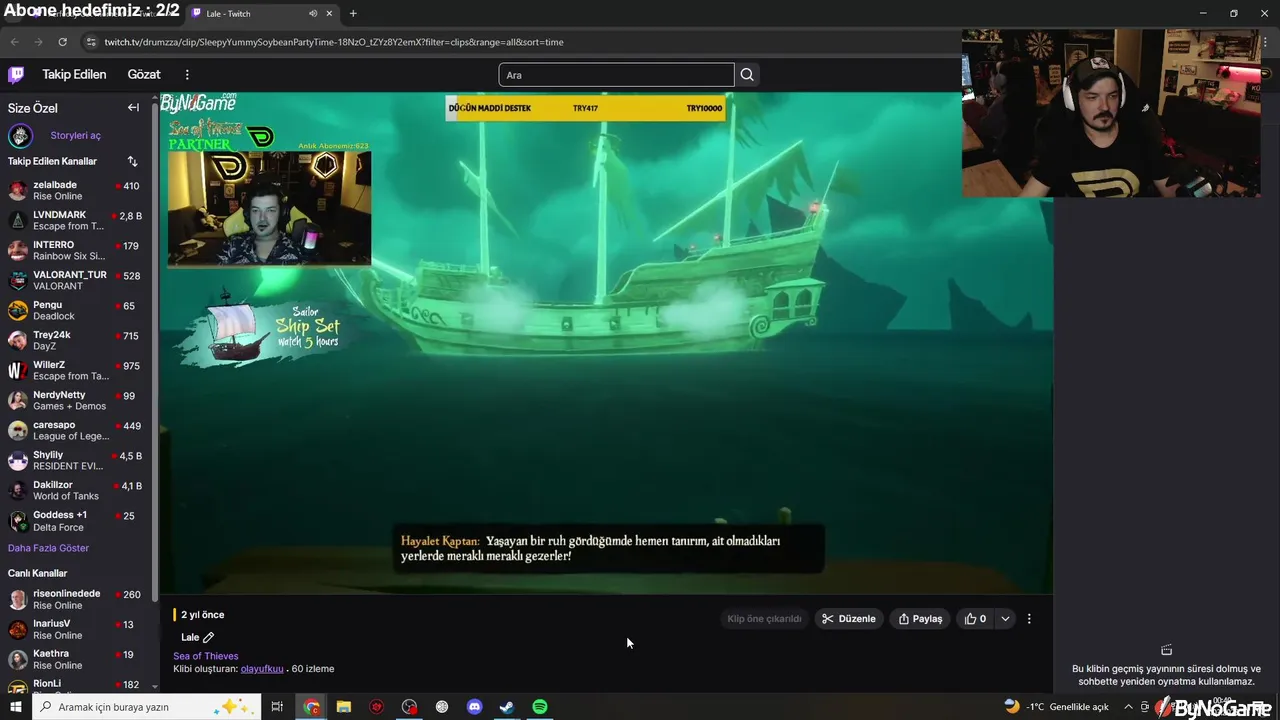Open the Sea of Thieves category link
Image resolution: width=1280 pixels, height=720 pixels.
pyautogui.click(x=206, y=656)
